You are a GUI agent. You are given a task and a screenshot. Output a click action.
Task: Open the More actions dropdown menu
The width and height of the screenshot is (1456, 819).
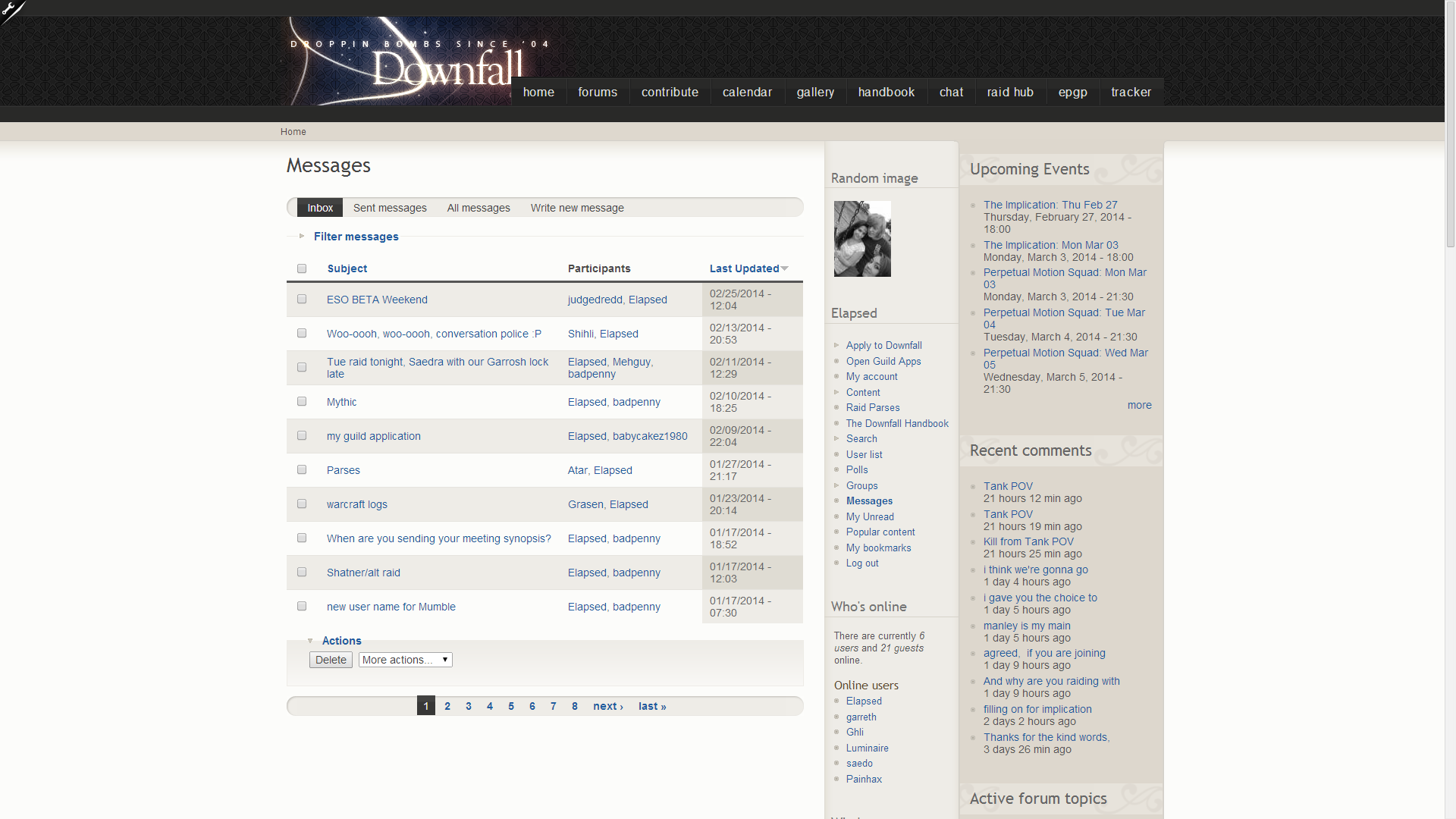click(x=404, y=659)
